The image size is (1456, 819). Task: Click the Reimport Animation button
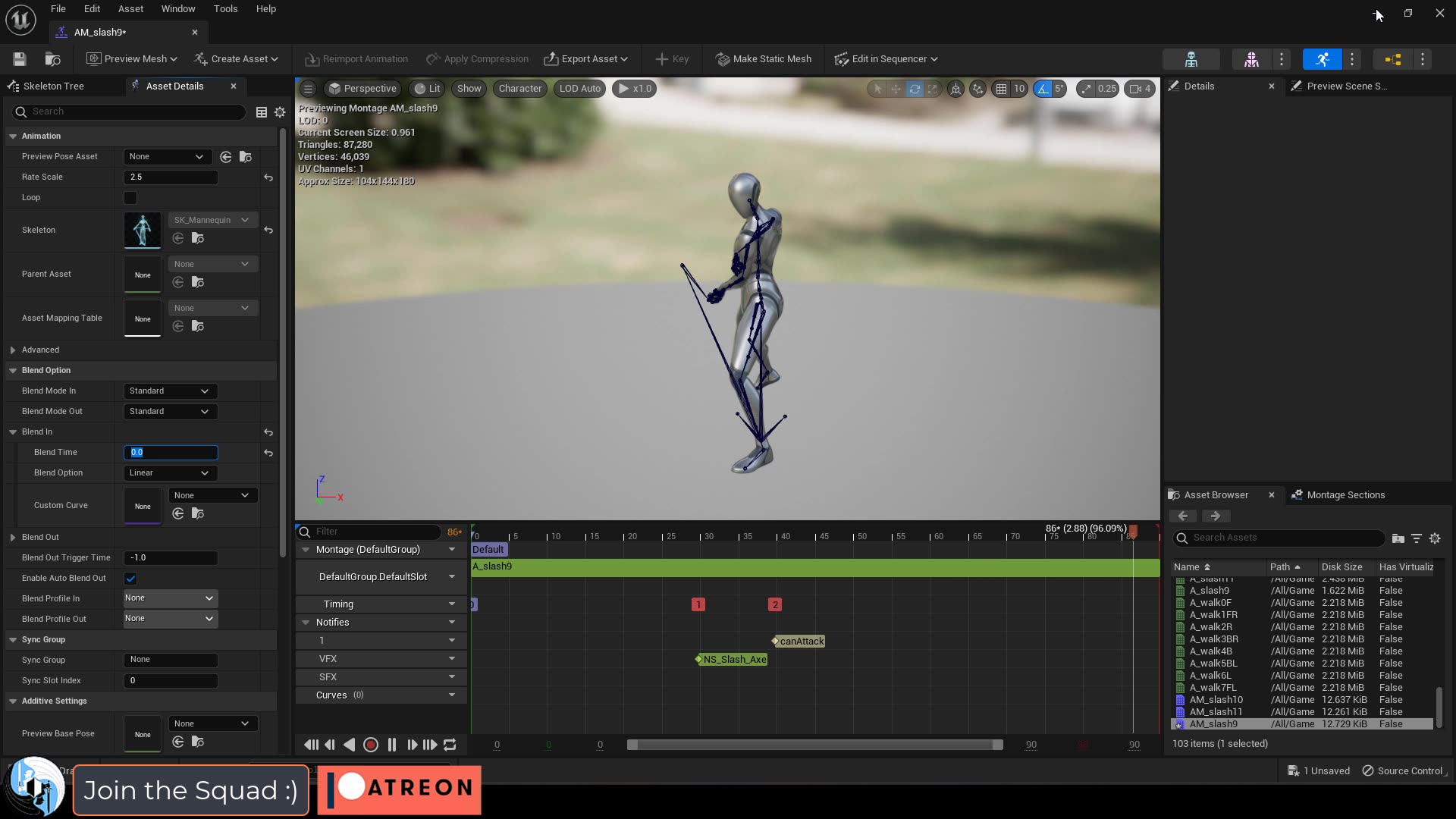[x=356, y=58]
